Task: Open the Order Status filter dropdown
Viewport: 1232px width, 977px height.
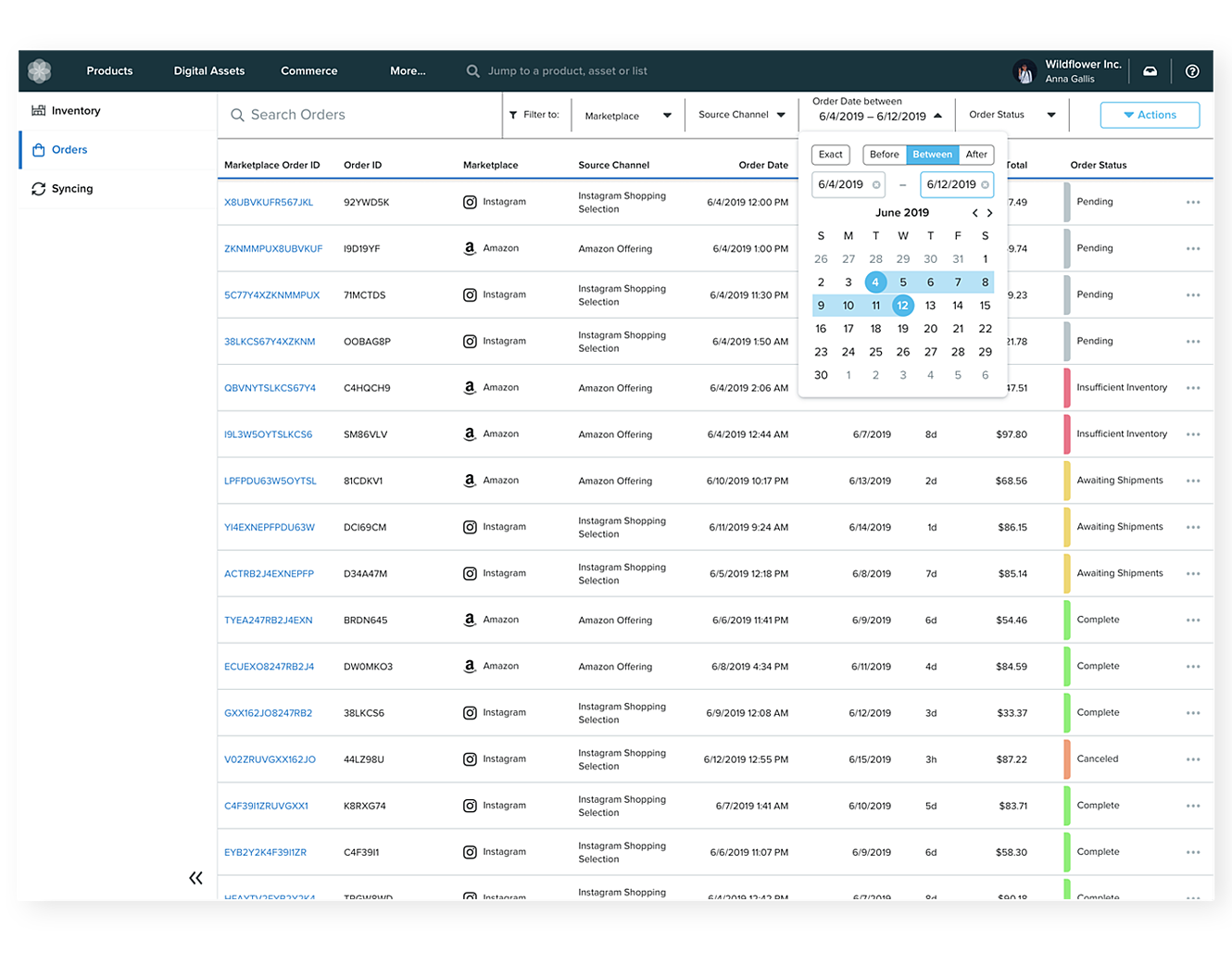Action: coord(1012,115)
